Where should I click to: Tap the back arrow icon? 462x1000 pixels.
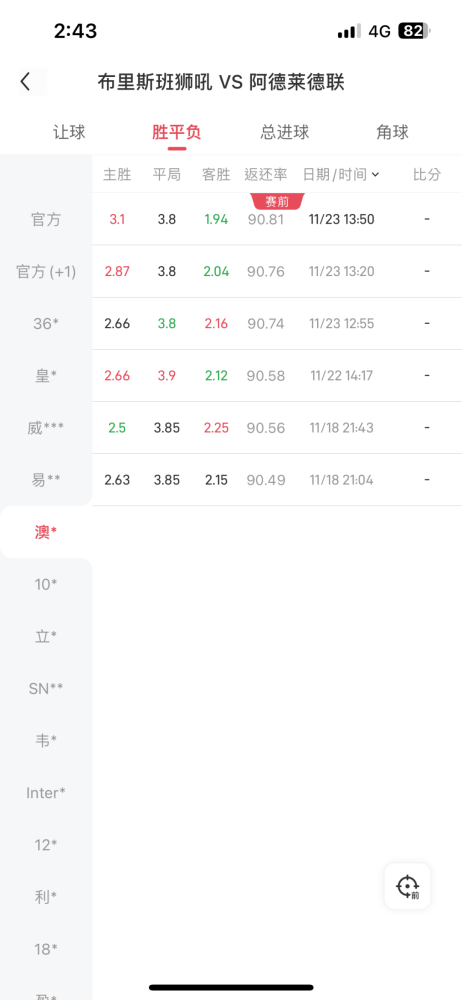tap(26, 82)
